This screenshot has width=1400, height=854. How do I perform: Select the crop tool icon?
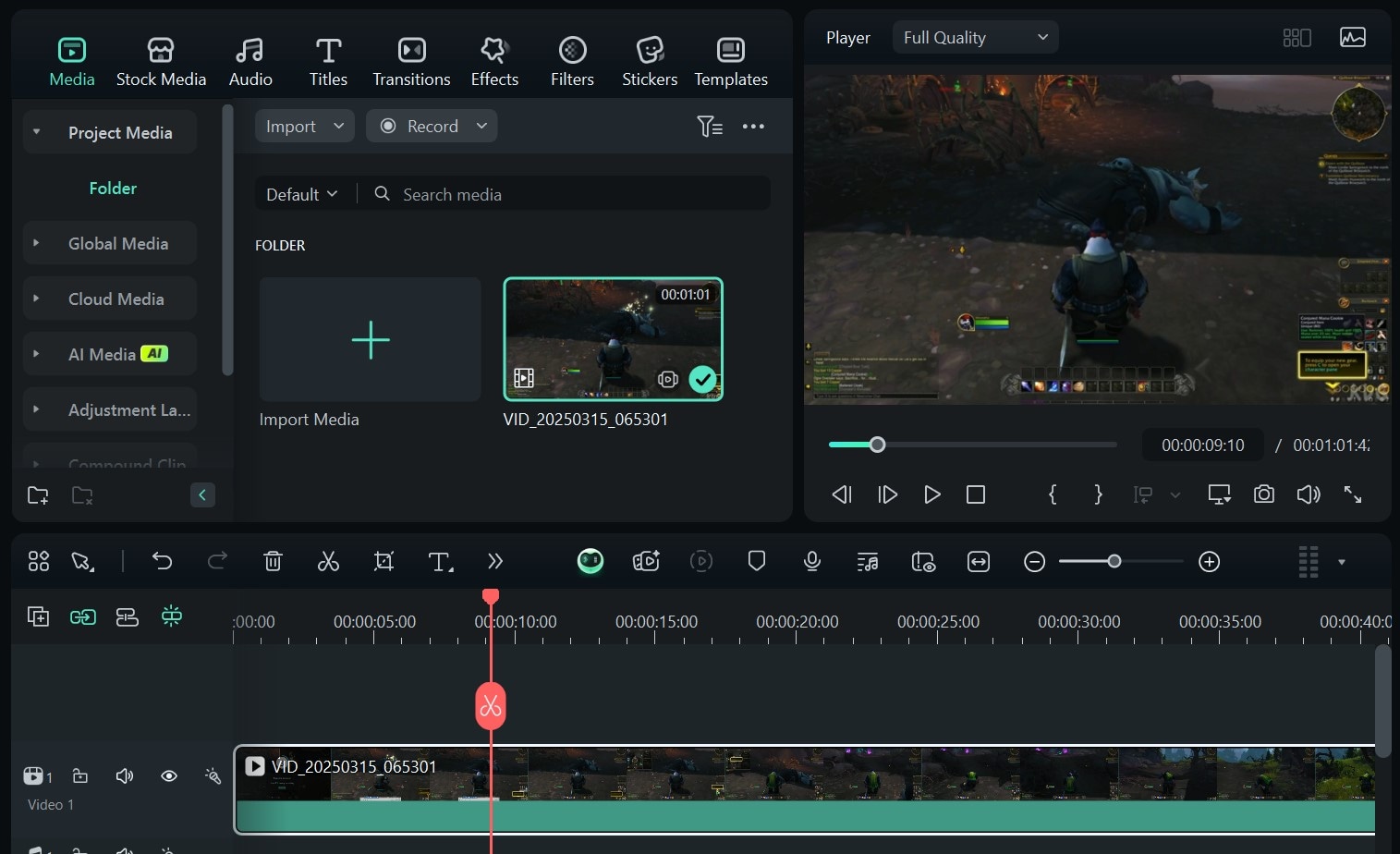click(383, 561)
